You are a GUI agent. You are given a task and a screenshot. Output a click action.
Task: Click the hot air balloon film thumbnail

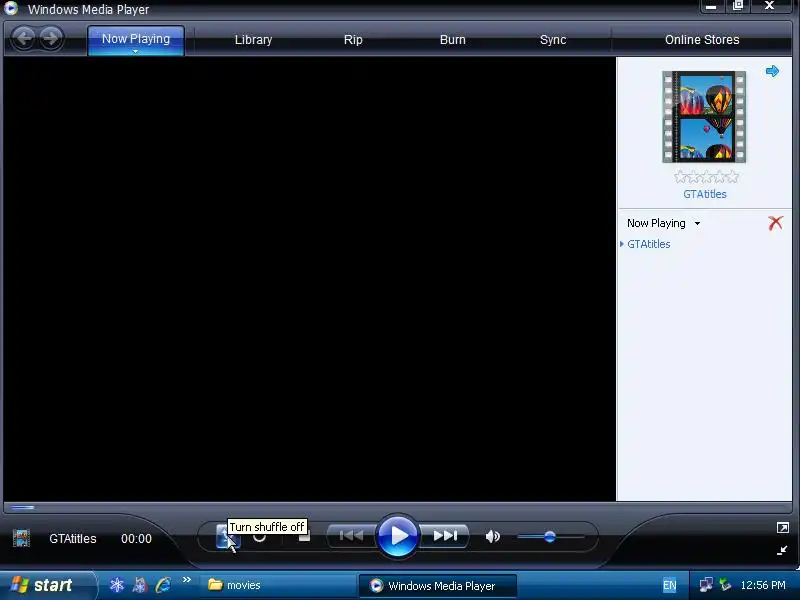click(x=704, y=117)
